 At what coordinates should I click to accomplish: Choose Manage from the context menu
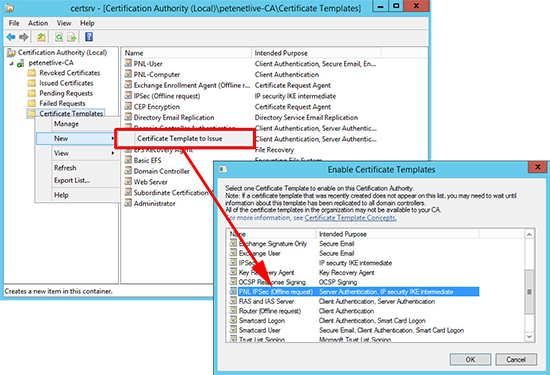point(66,124)
